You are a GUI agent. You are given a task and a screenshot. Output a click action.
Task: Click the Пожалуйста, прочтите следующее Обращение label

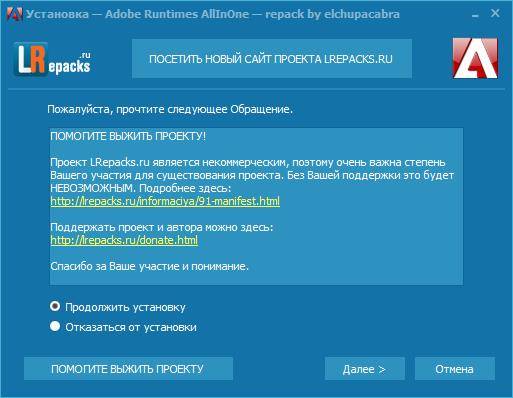(x=170, y=109)
